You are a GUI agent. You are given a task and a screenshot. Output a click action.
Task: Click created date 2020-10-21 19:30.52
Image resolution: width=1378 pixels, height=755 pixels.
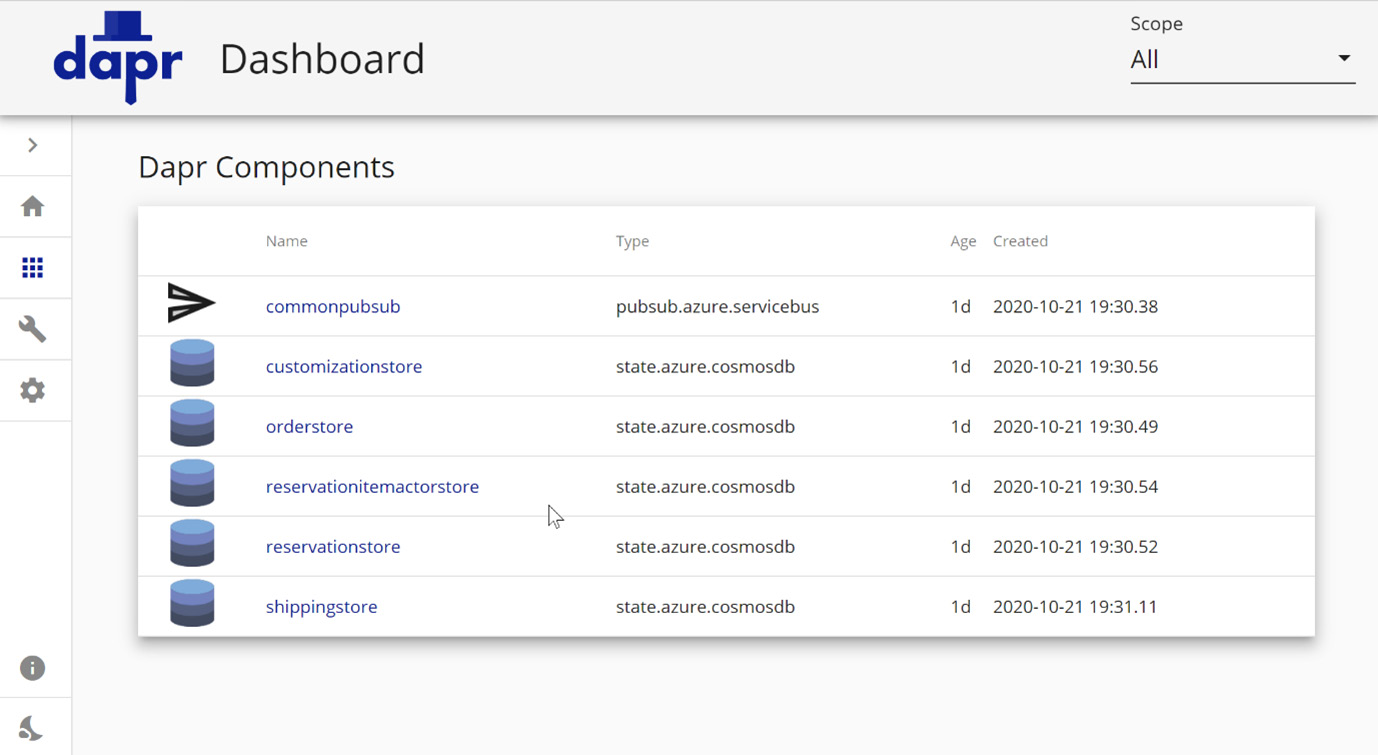coord(1075,546)
